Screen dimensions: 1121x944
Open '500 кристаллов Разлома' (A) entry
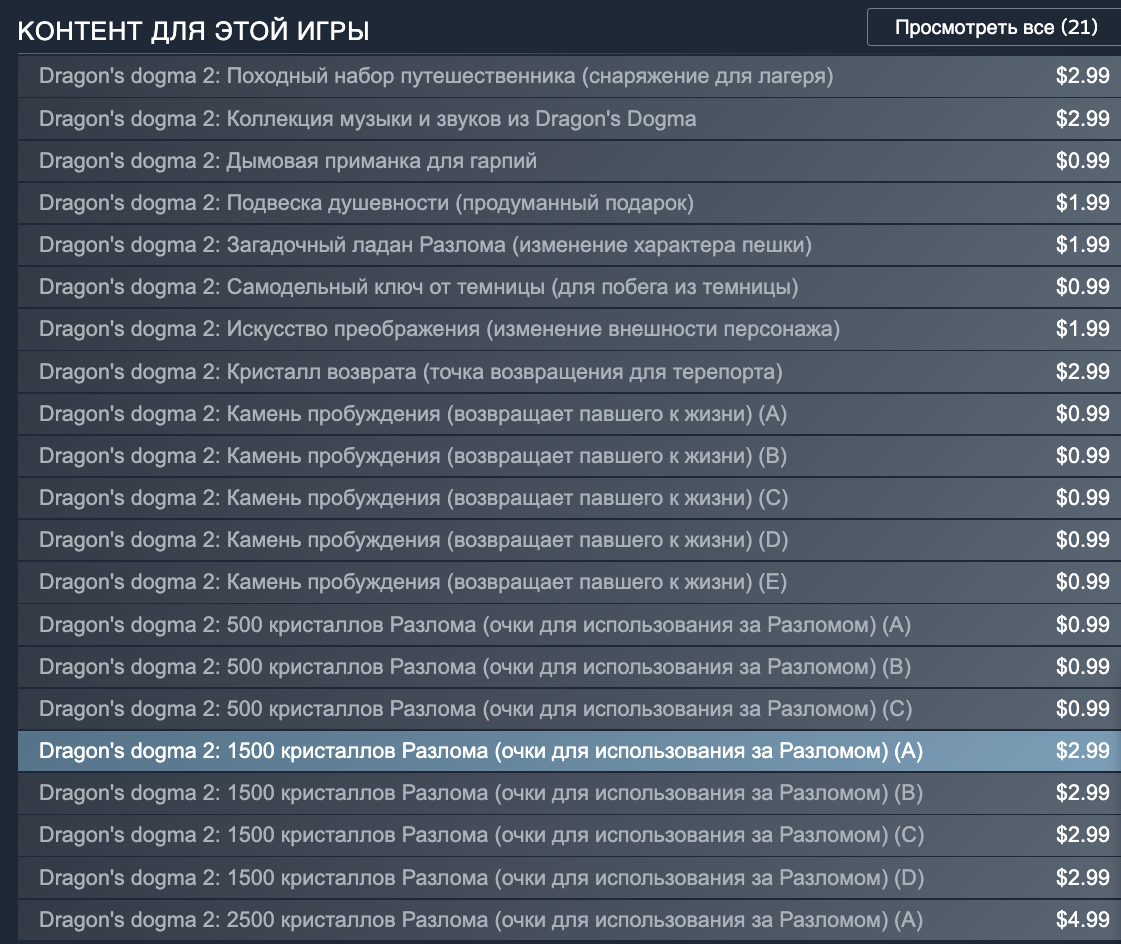coord(569,625)
